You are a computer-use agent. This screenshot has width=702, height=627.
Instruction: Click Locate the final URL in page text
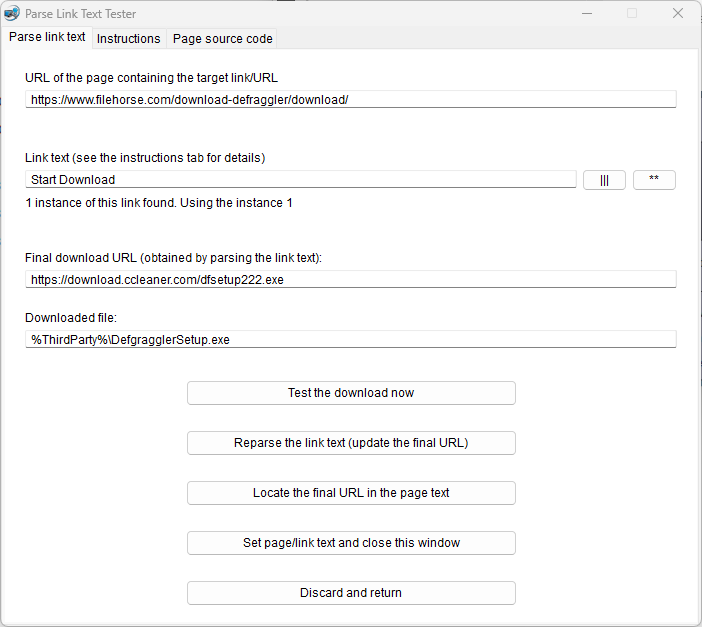[x=351, y=493]
